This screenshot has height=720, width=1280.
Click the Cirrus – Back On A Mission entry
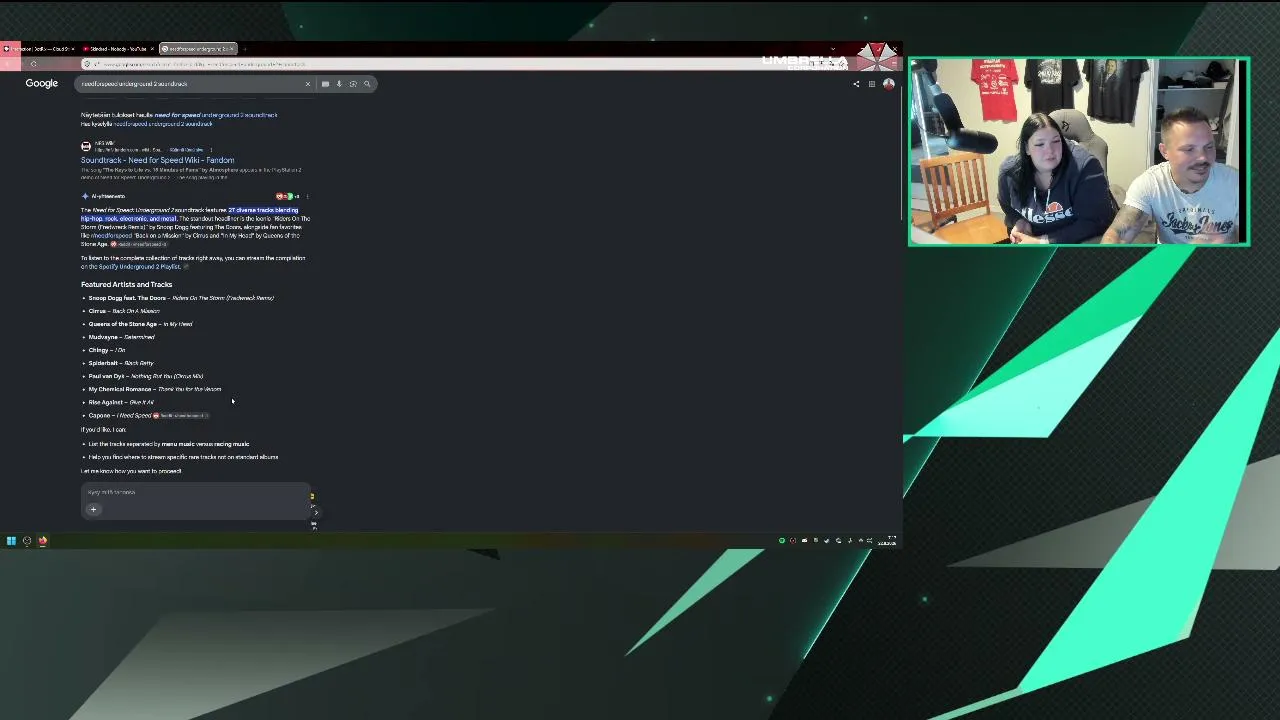point(124,311)
